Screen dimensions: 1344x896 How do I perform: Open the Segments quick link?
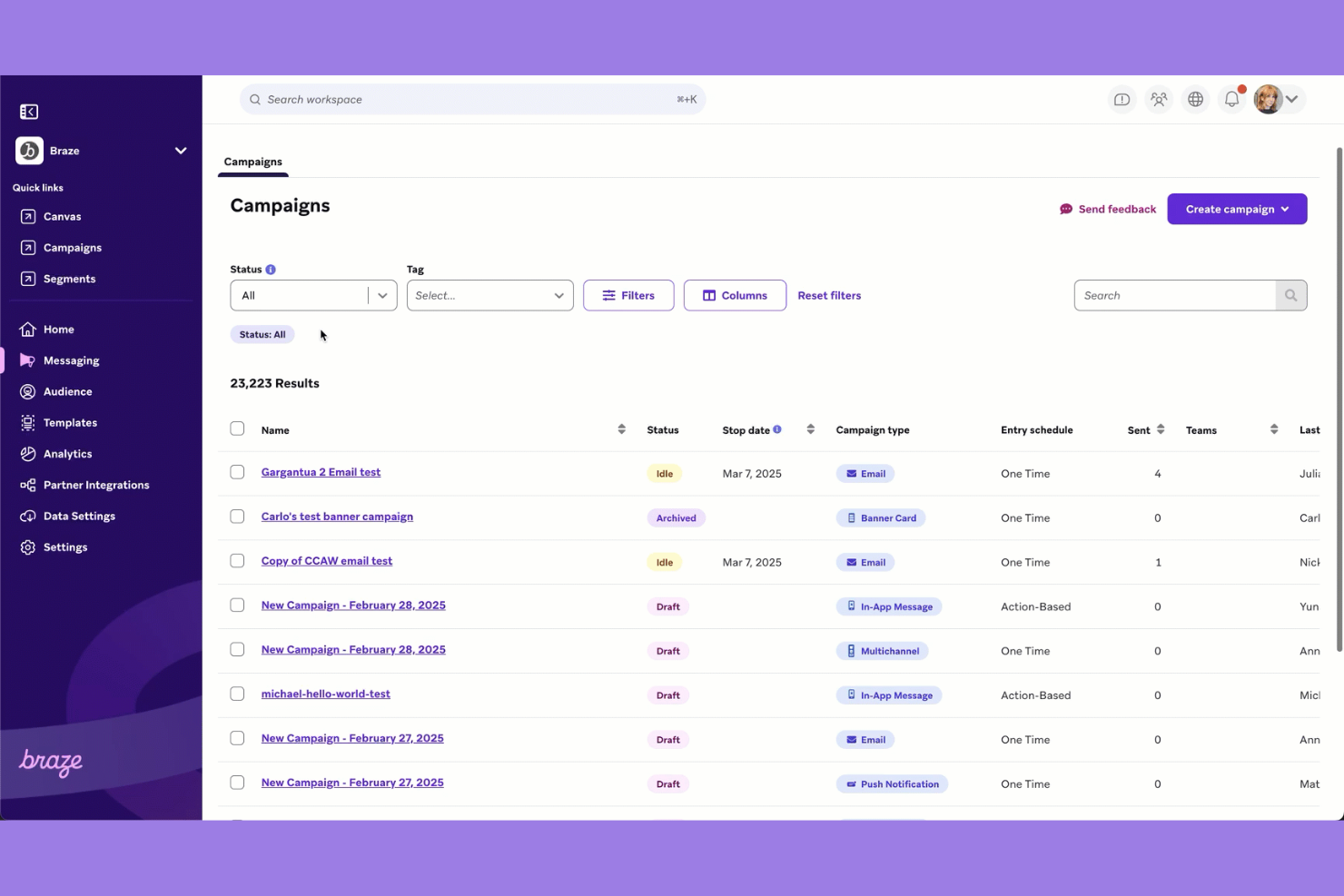pos(69,279)
